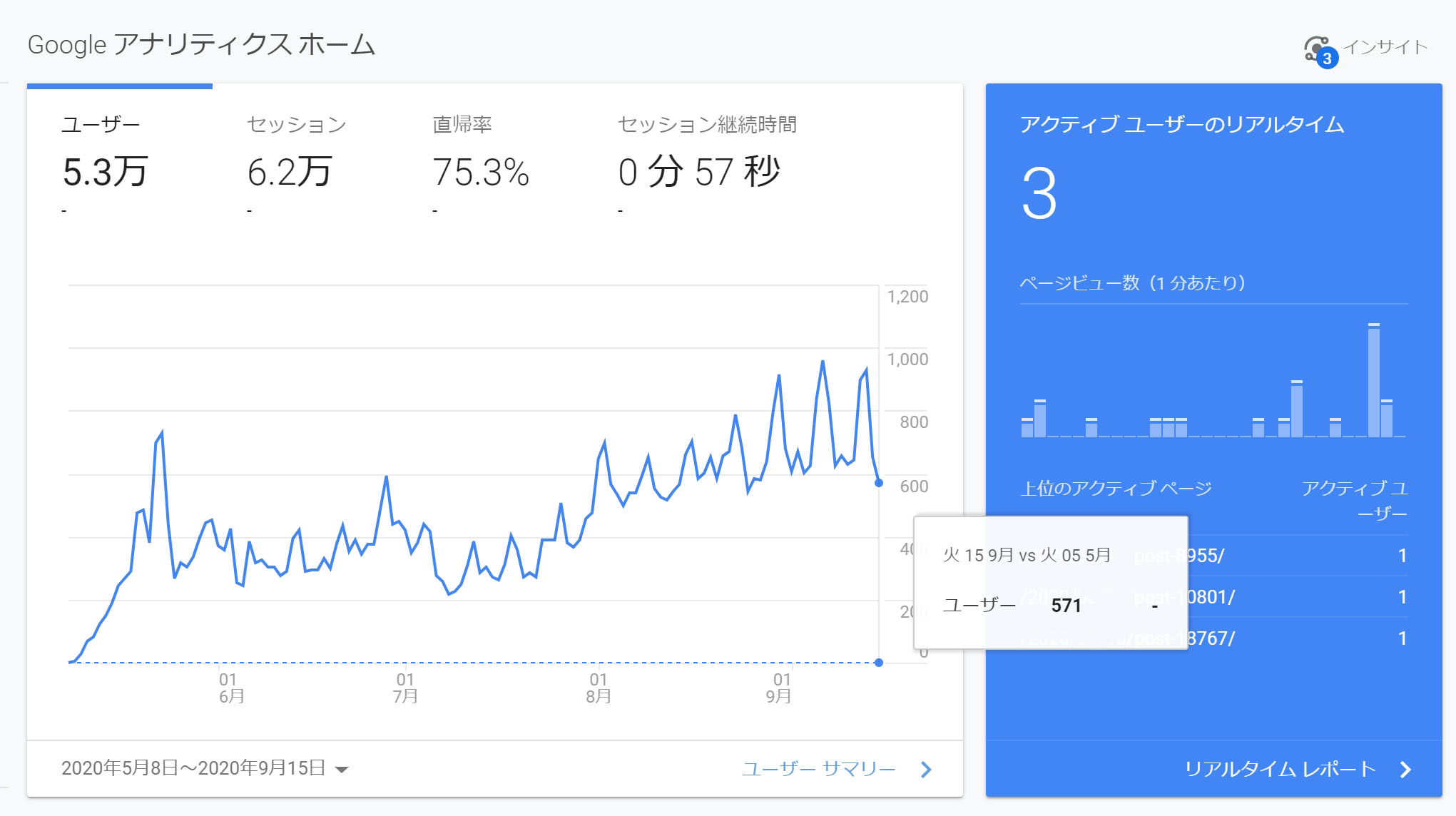Click the active page ending 0801/

point(1211,597)
